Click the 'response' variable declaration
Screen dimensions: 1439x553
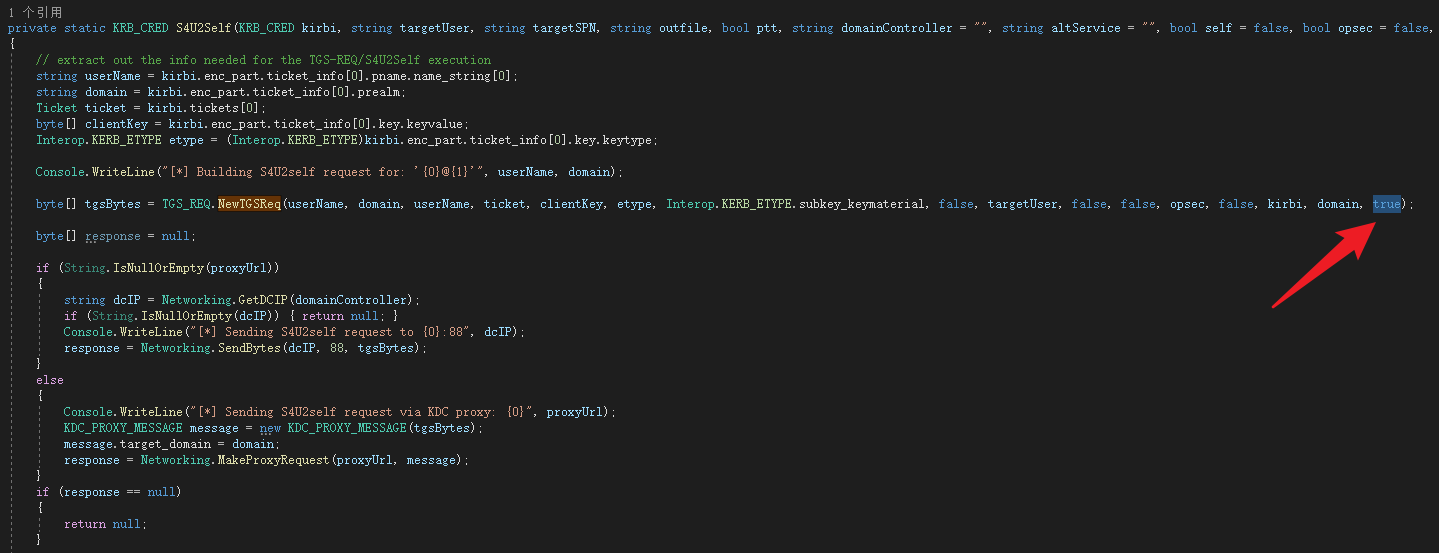112,236
